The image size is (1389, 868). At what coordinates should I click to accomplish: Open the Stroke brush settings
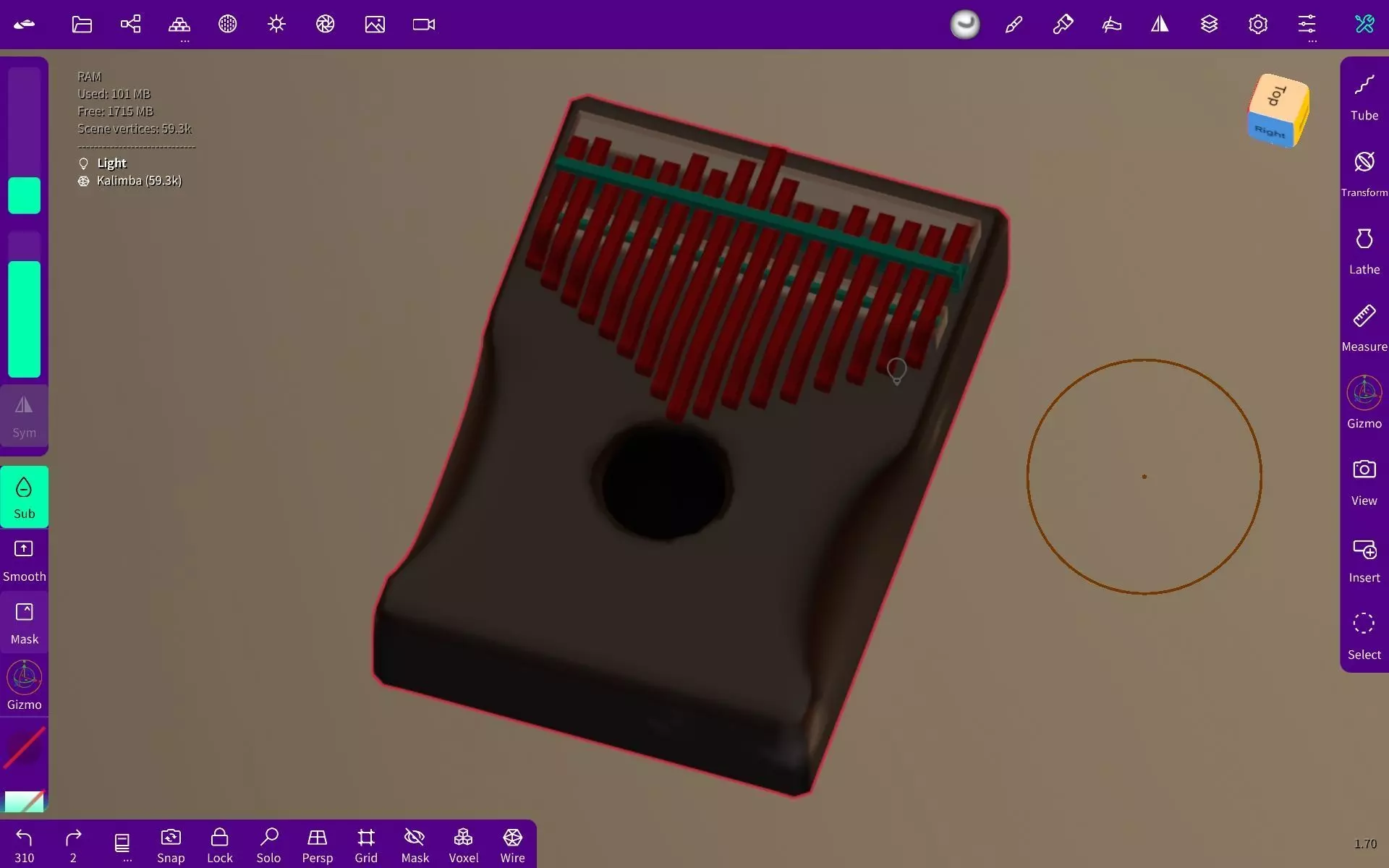[x=1014, y=25]
